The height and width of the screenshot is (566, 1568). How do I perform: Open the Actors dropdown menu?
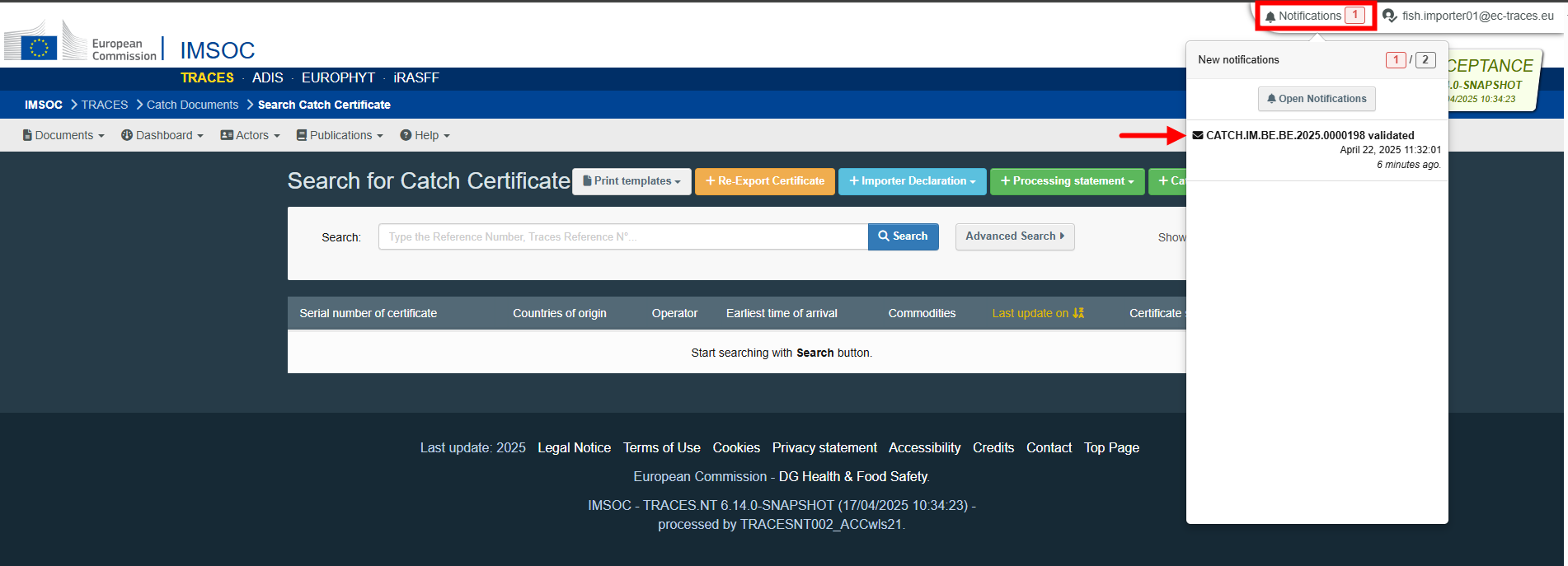coord(250,135)
